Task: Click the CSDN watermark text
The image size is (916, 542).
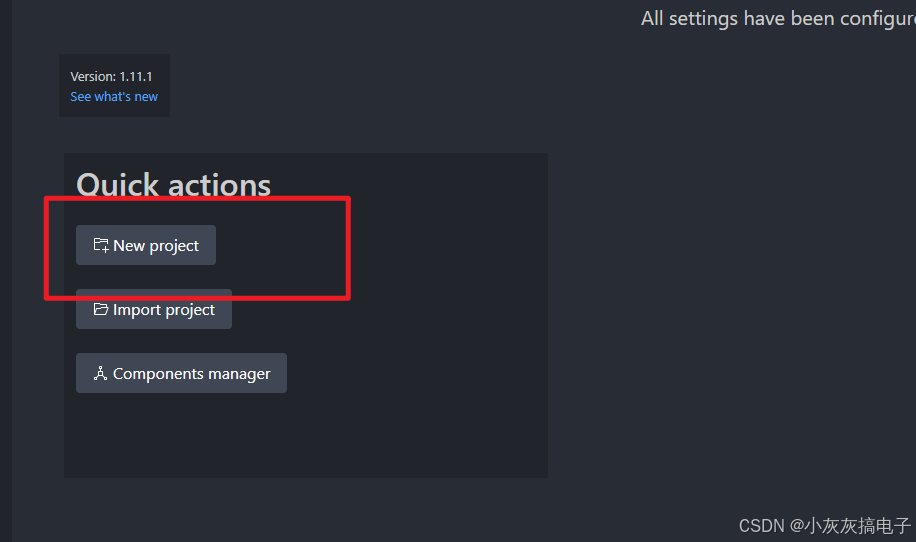Action: (825, 526)
